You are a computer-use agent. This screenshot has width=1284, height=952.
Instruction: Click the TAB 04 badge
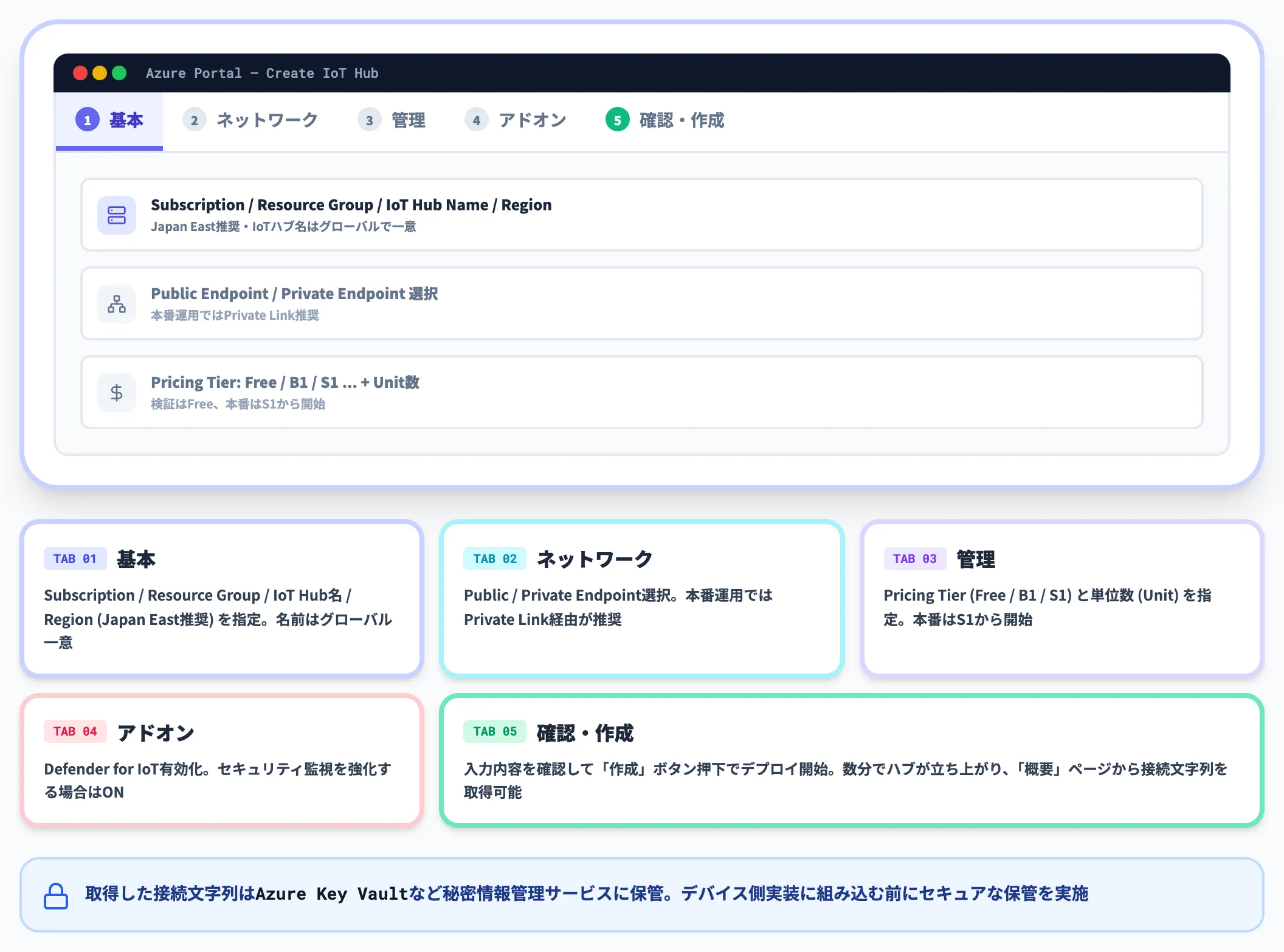point(75,731)
